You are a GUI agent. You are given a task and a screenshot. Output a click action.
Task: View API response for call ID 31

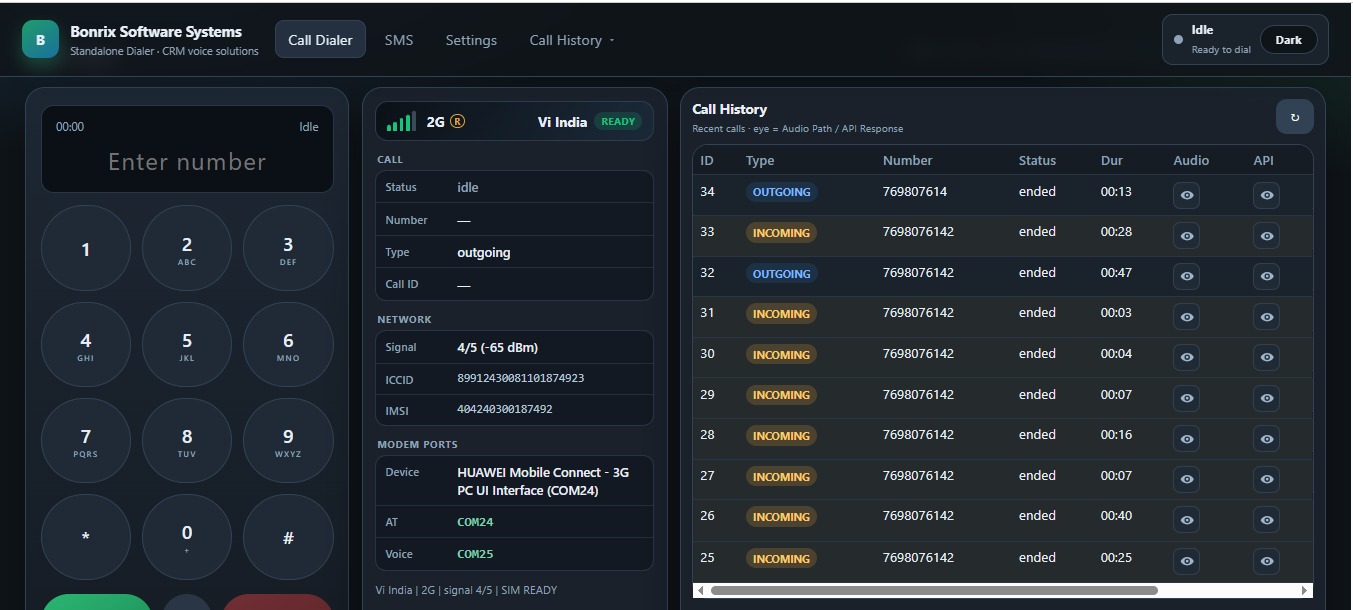coord(1266,317)
